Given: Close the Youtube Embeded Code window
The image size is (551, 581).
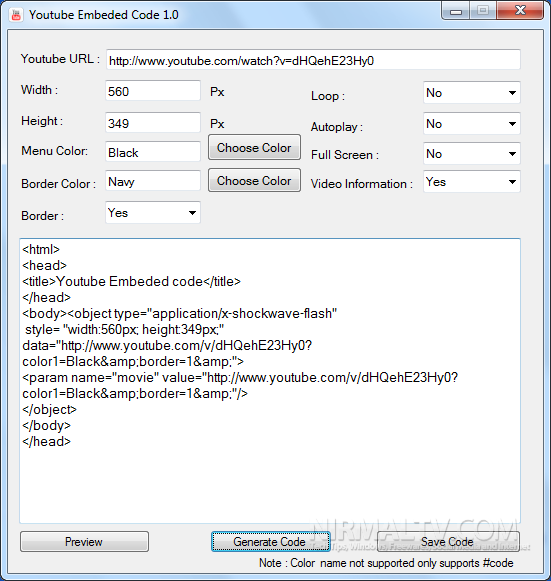Looking at the screenshot, I should tap(520, 11).
